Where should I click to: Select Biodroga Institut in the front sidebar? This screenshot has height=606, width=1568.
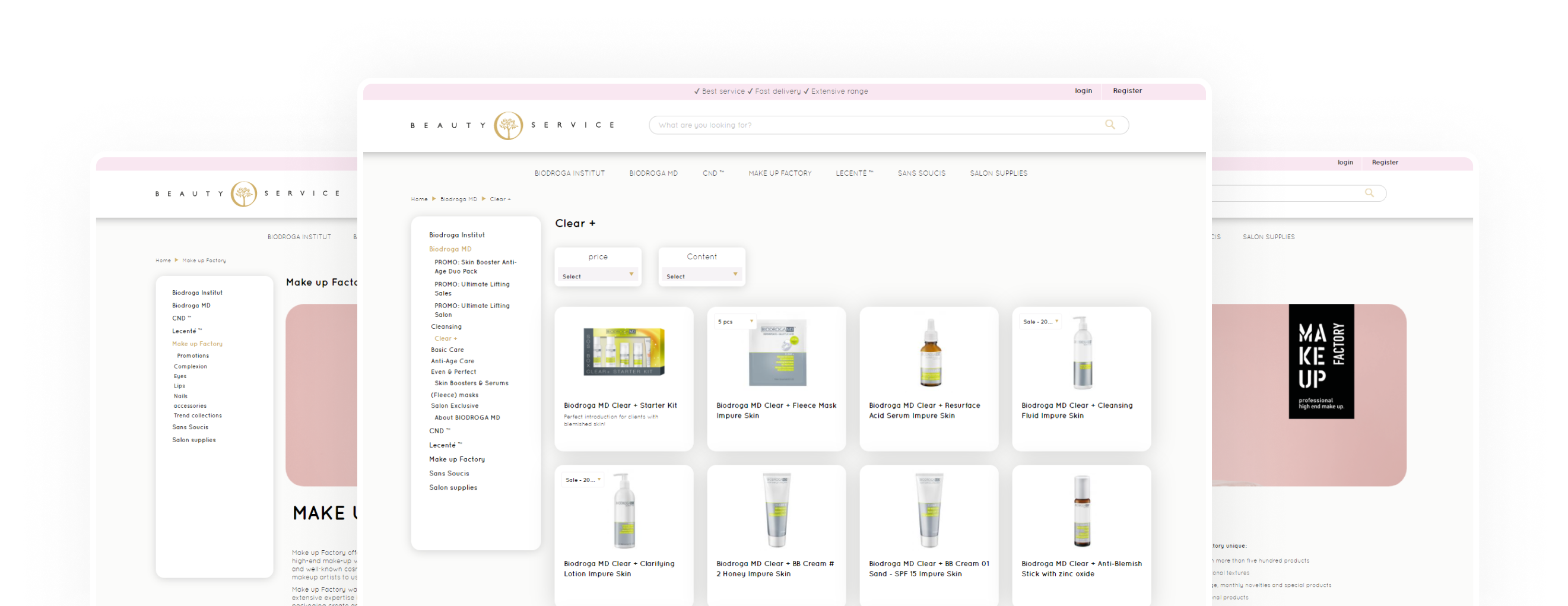(x=456, y=234)
